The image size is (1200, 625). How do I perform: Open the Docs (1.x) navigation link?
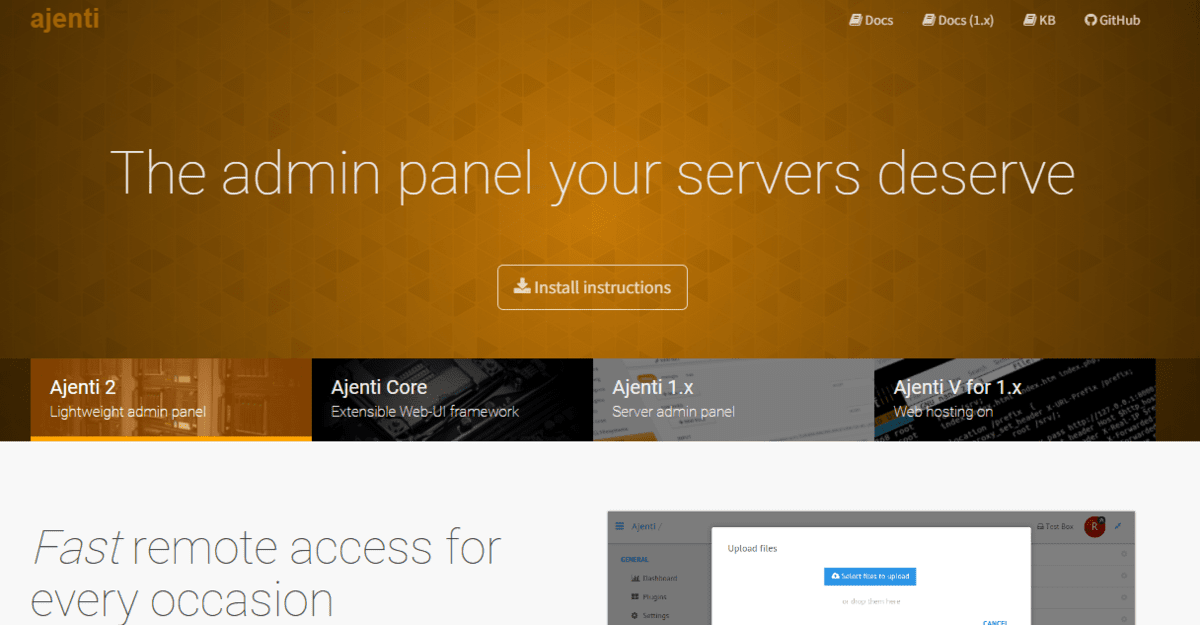958,20
